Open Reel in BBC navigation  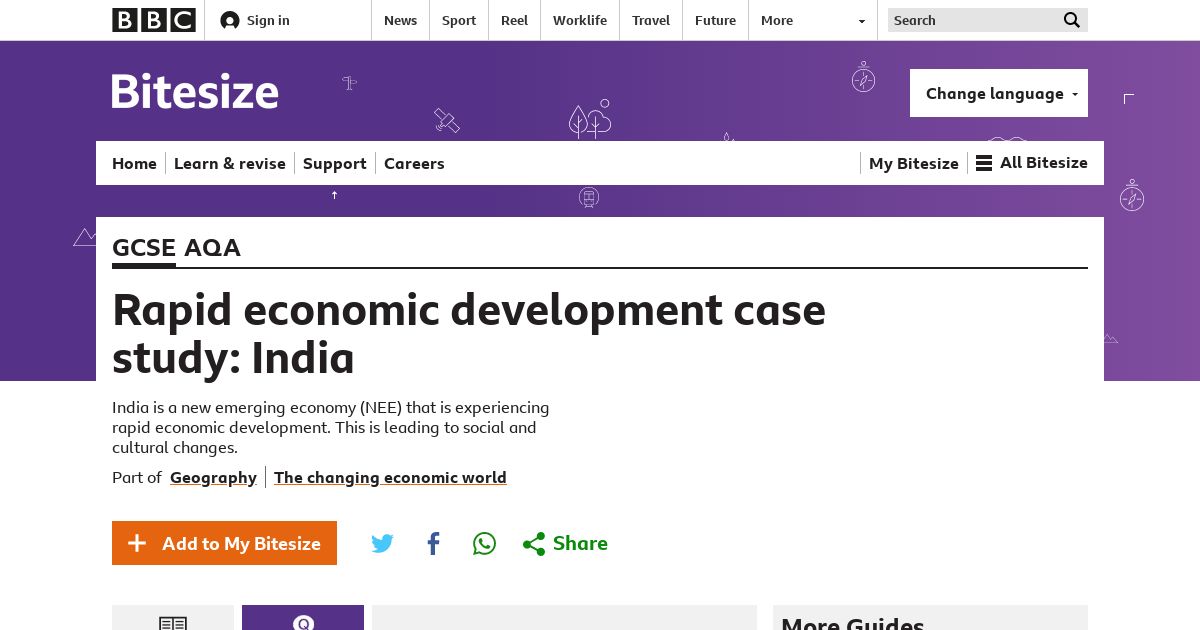click(x=514, y=20)
